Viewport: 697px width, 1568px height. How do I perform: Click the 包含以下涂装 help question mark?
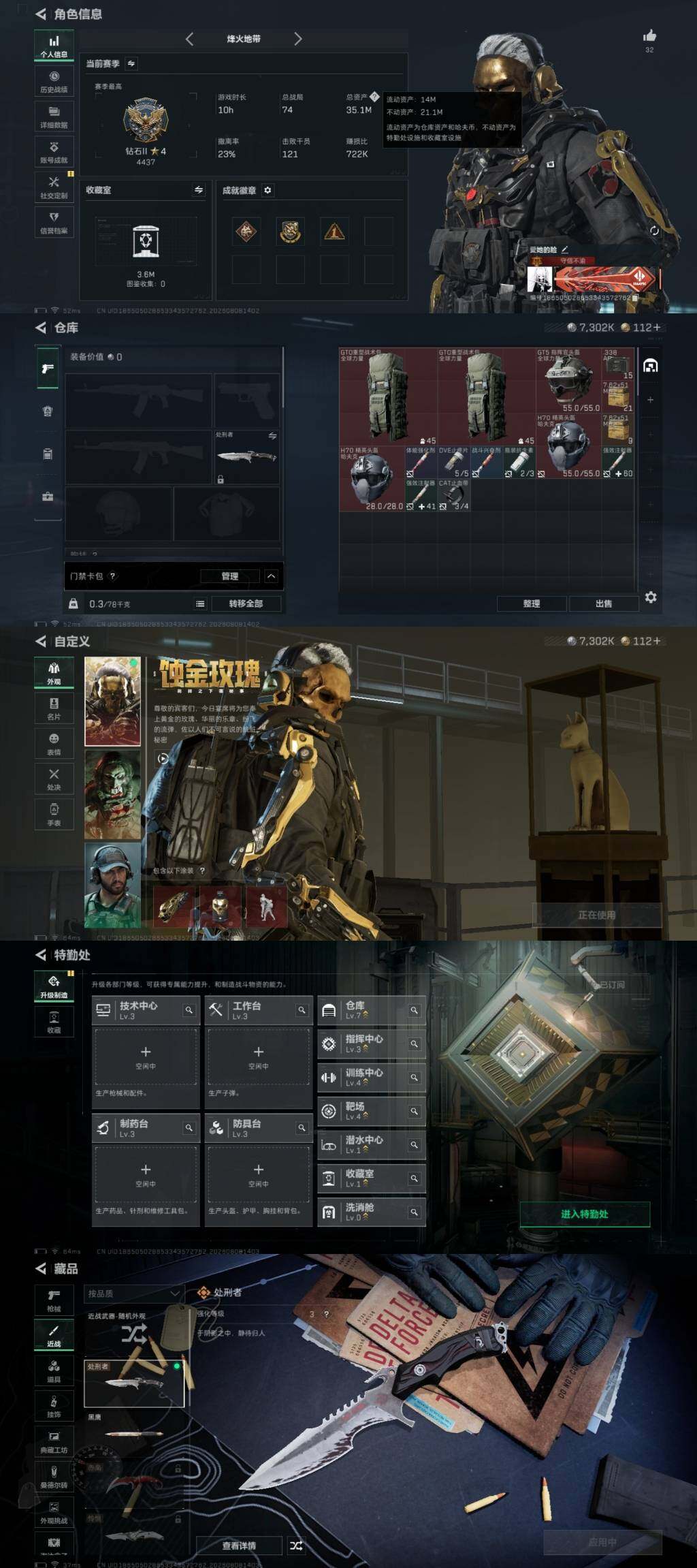(x=202, y=871)
